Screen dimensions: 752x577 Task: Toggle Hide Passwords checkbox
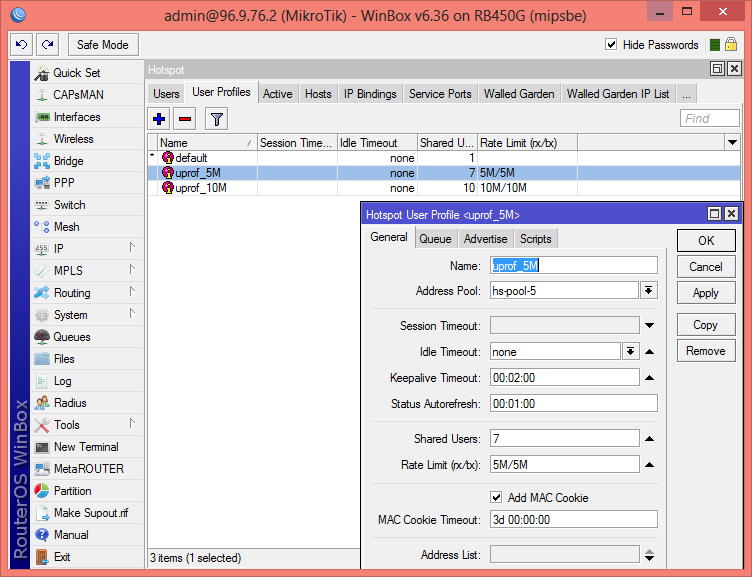611,45
